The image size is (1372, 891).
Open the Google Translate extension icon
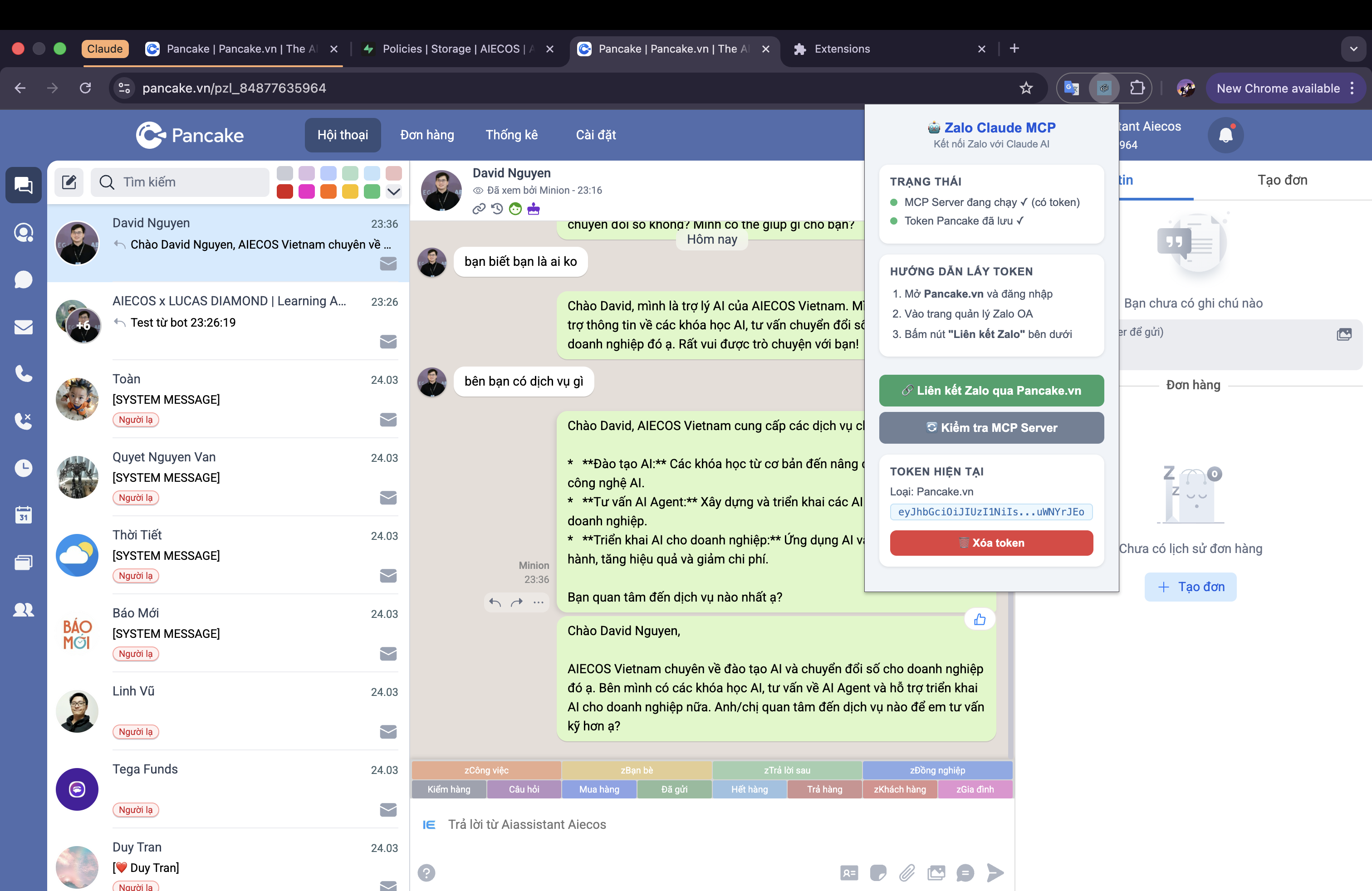tap(1072, 88)
